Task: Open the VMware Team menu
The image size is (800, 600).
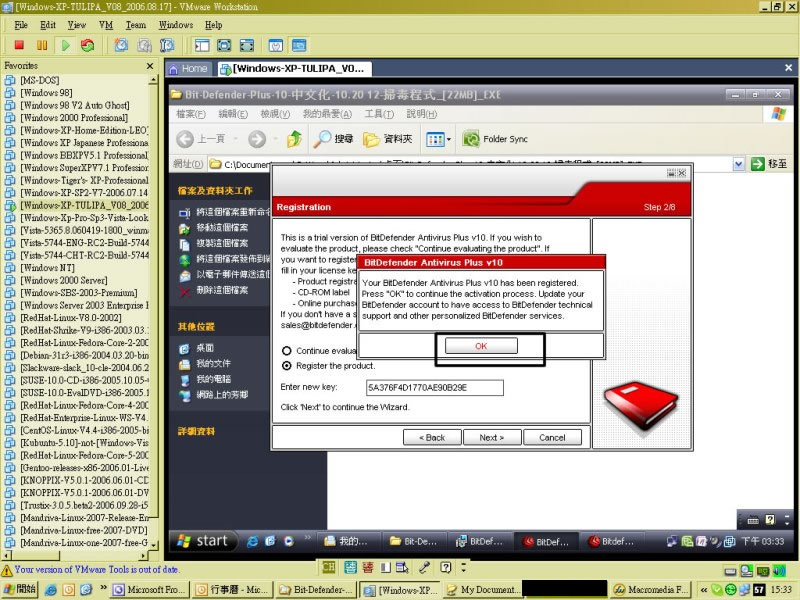Action: pos(136,25)
